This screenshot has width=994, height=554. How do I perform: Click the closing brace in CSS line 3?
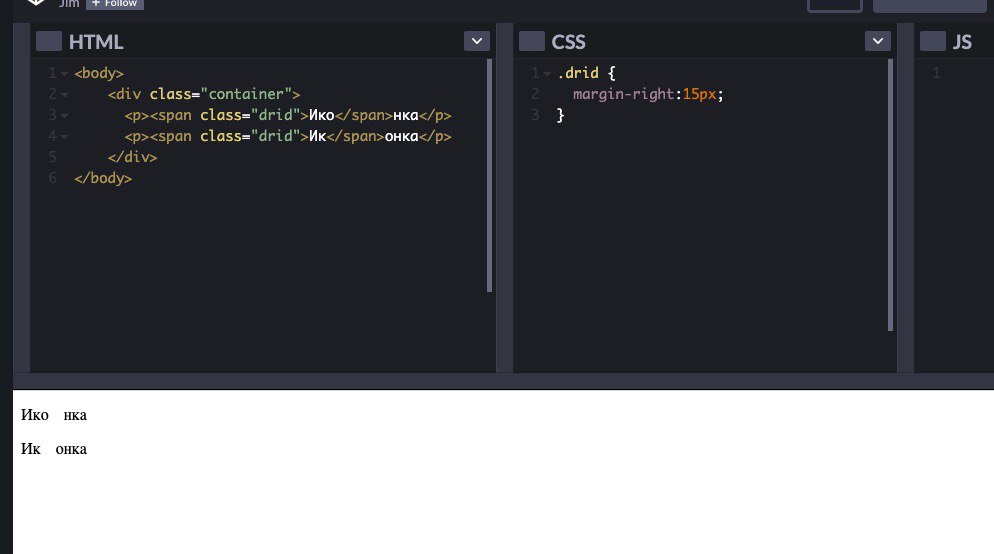click(560, 115)
